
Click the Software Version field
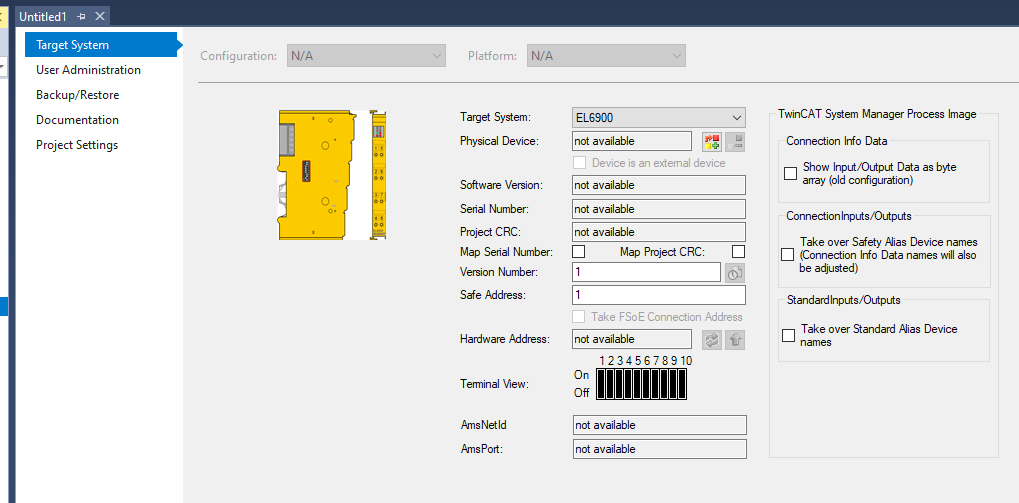tap(659, 185)
